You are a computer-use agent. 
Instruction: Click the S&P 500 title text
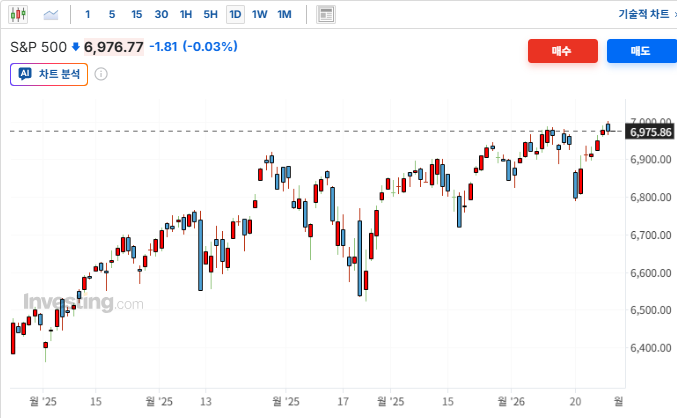point(38,47)
